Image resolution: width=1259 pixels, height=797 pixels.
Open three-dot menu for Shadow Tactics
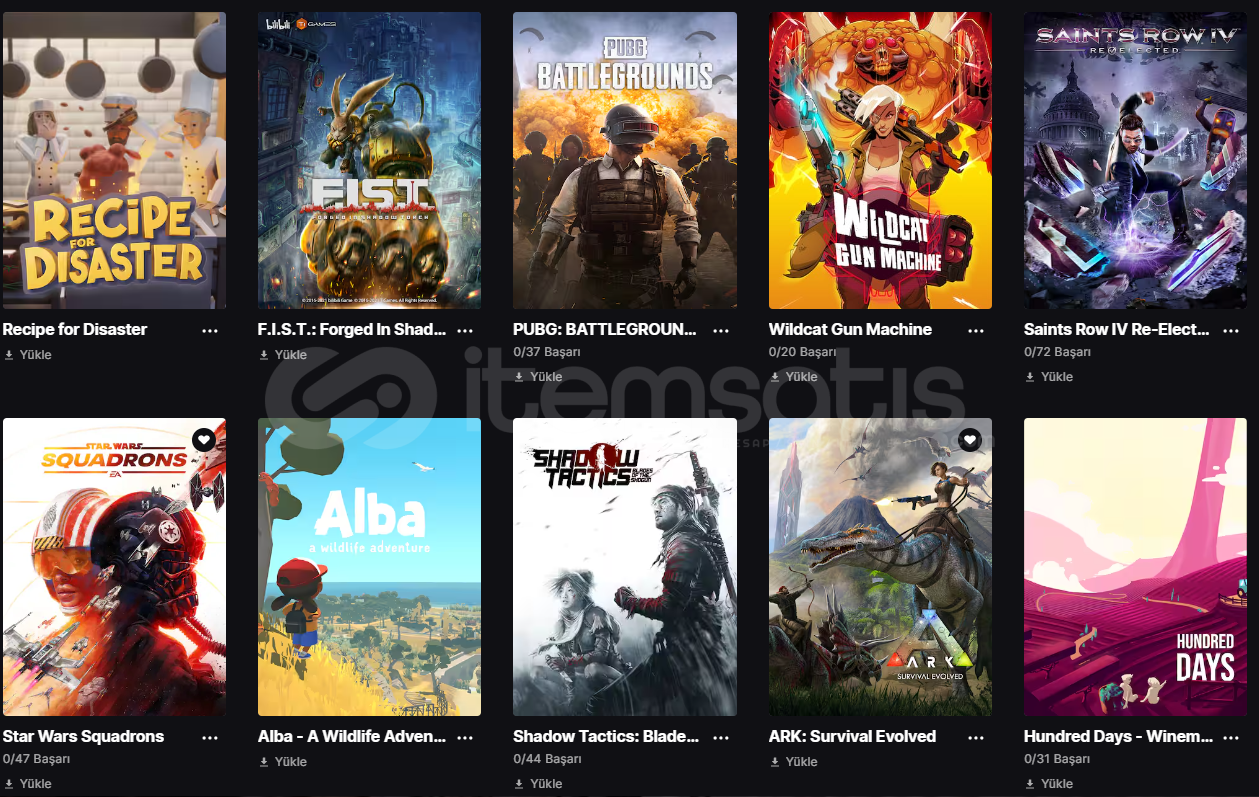(x=720, y=737)
